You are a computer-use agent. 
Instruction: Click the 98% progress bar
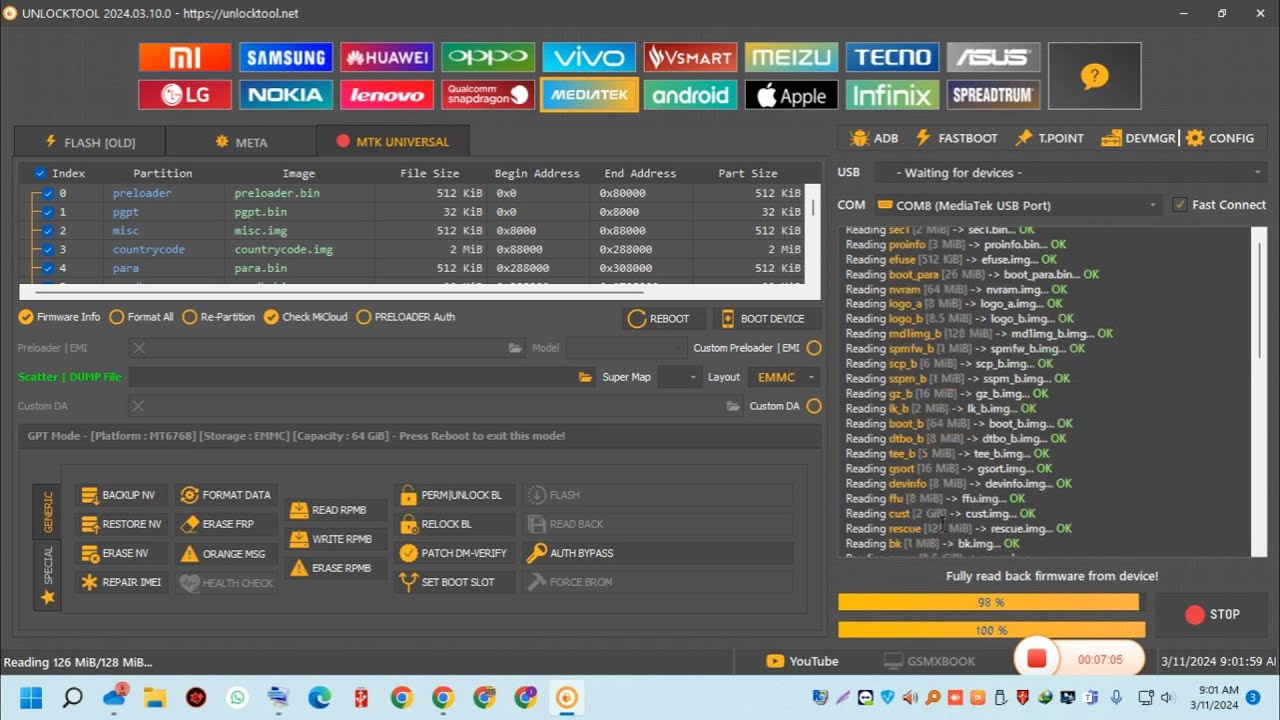(x=990, y=602)
